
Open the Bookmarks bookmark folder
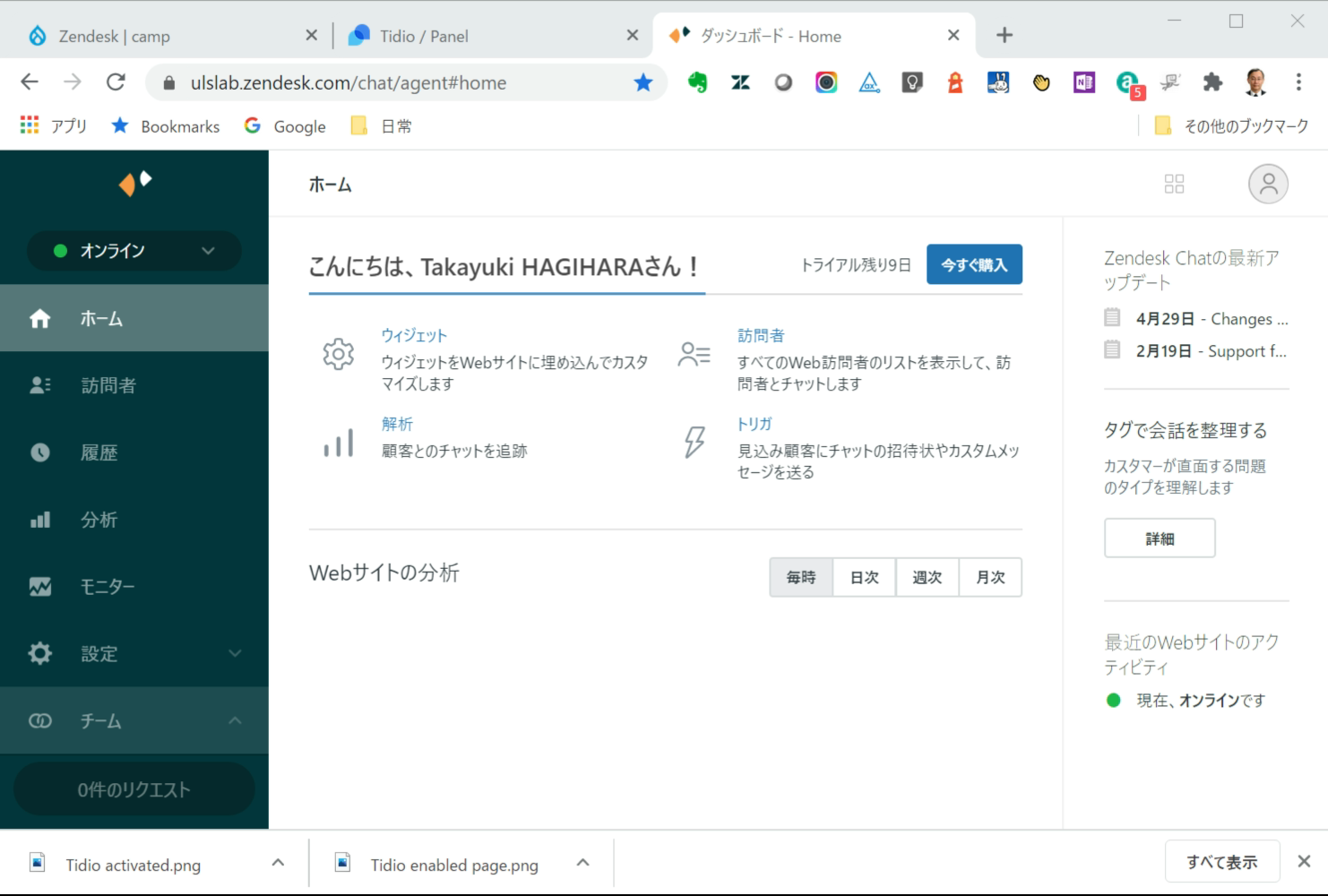(x=166, y=126)
